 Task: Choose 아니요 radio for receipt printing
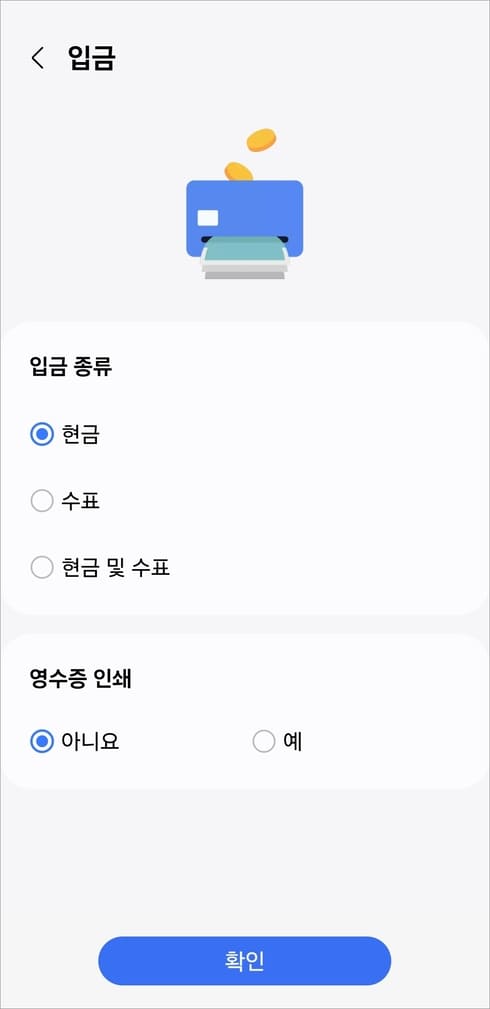[x=42, y=741]
